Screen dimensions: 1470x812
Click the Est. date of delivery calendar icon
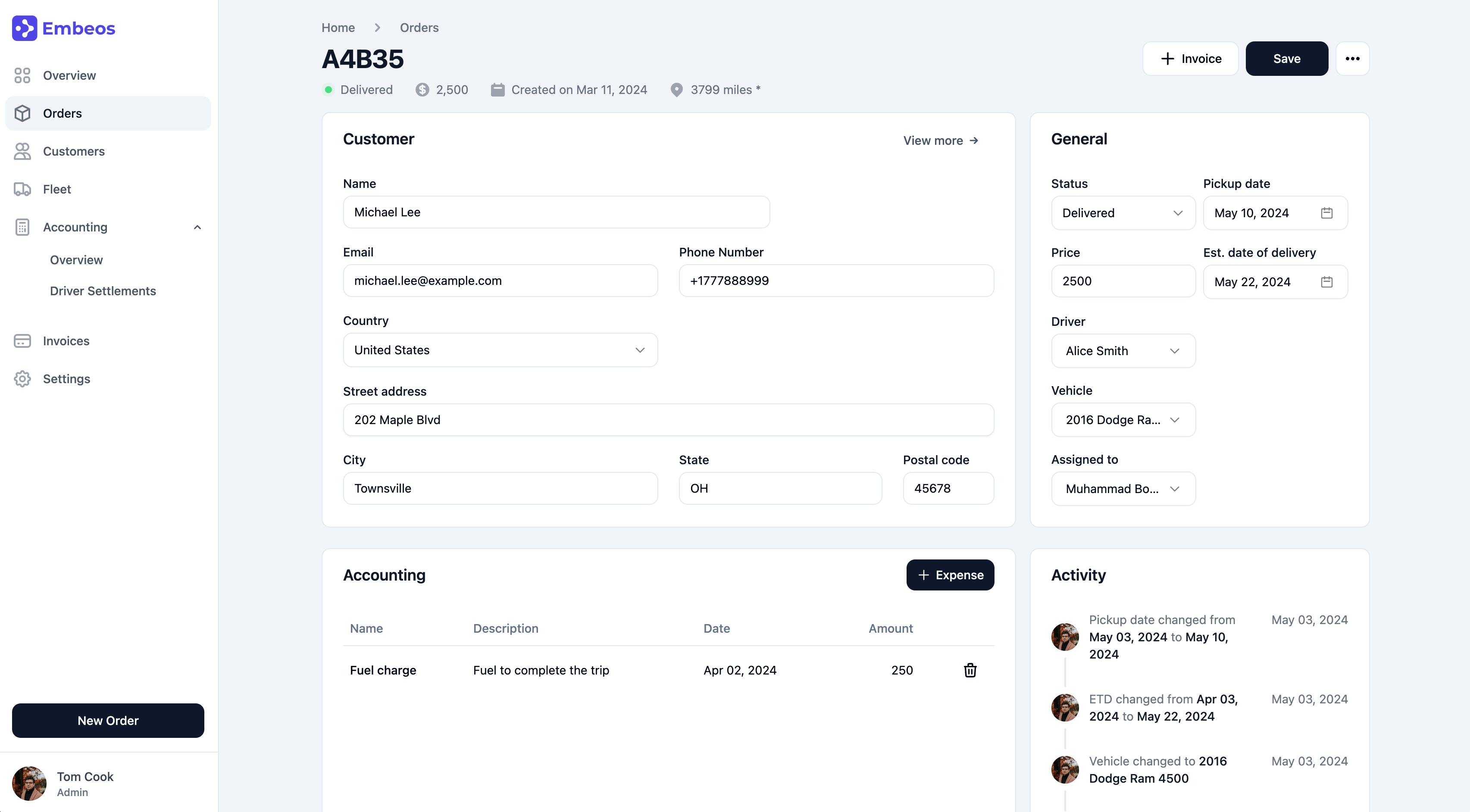point(1327,282)
